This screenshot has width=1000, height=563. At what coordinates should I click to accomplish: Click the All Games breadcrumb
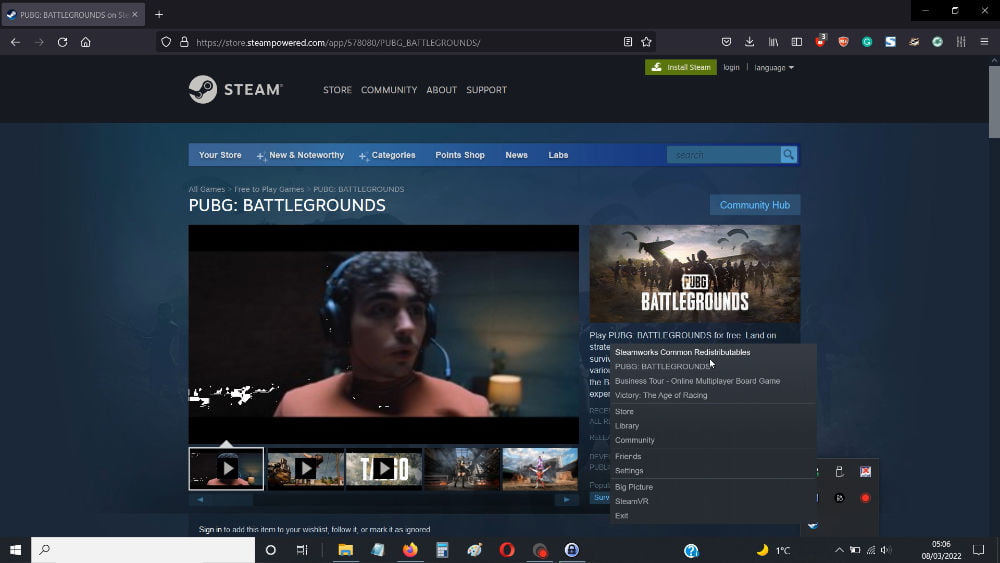207,189
